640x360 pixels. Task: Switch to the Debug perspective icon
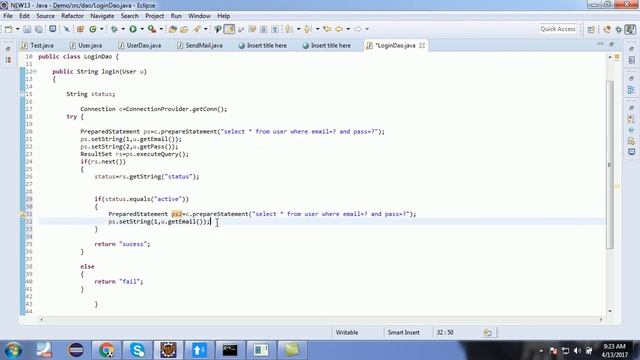(619, 29)
